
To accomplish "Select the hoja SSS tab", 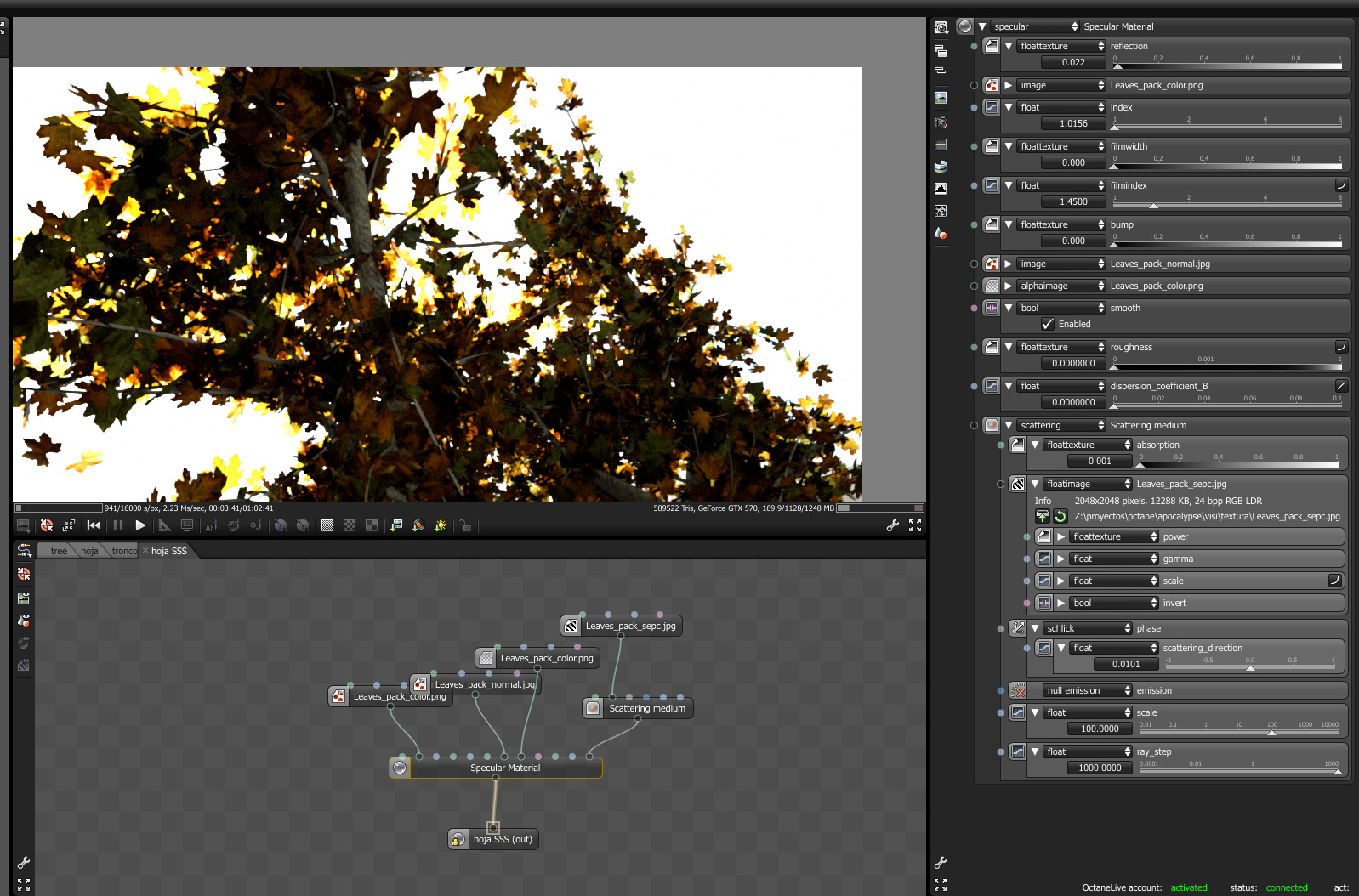I will click(168, 551).
